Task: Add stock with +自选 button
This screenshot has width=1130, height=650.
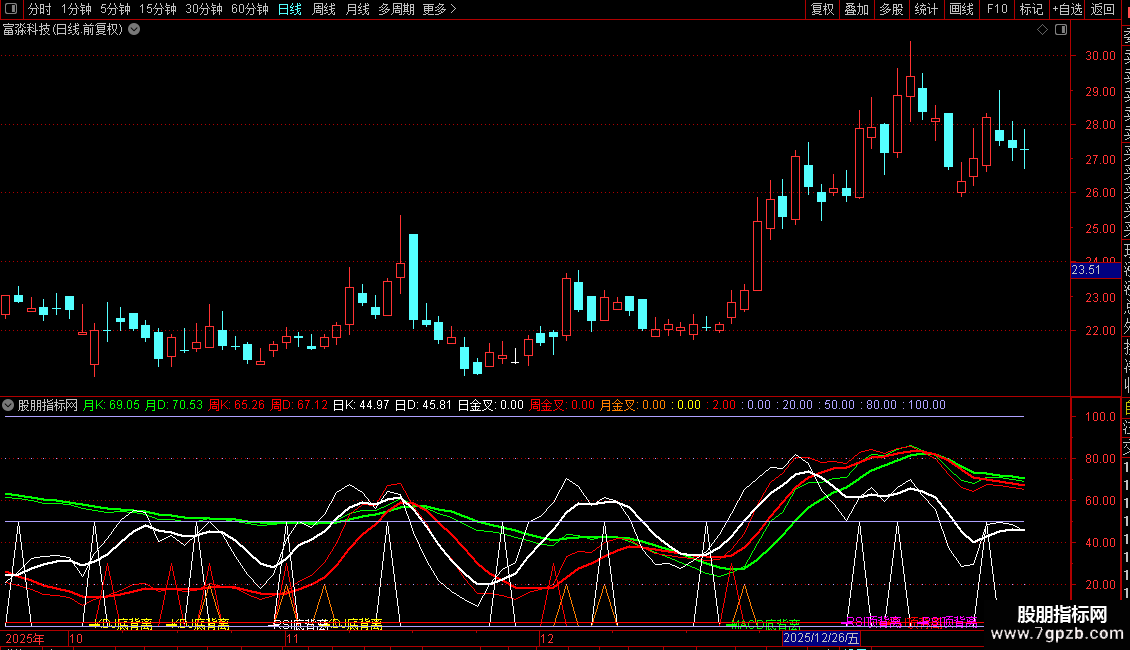Action: [x=1067, y=9]
